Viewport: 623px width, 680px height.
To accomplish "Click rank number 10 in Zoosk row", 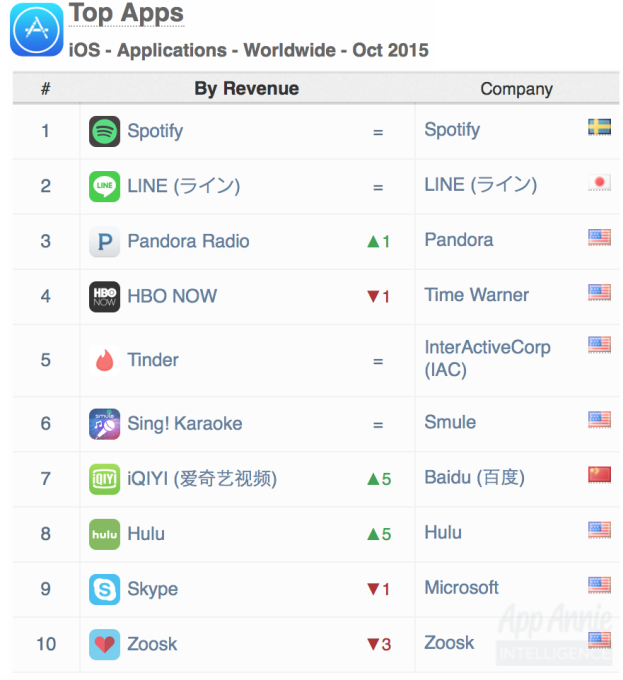I will 46,644.
